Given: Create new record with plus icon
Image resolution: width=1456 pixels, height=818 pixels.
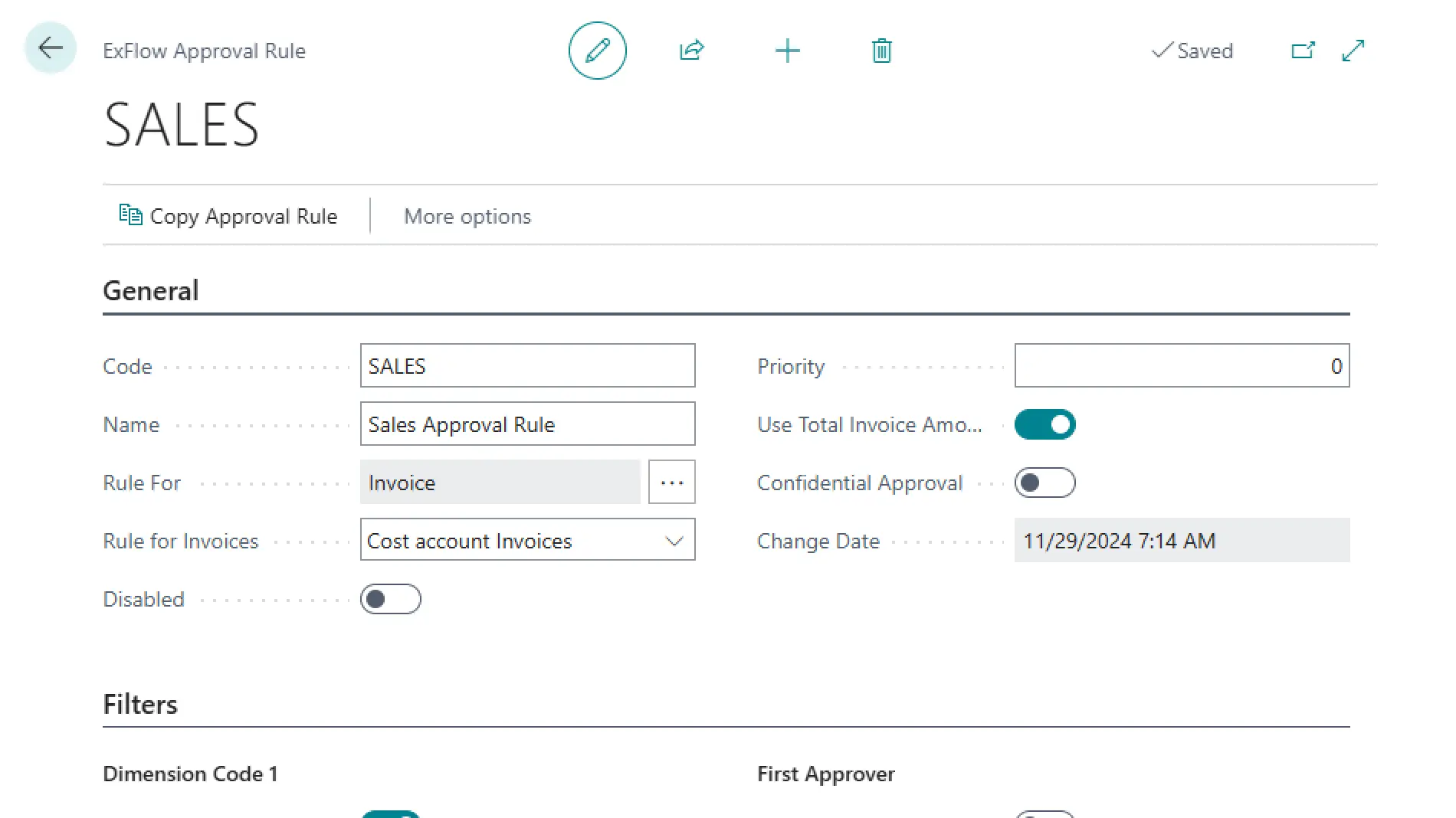Looking at the screenshot, I should click(x=787, y=51).
